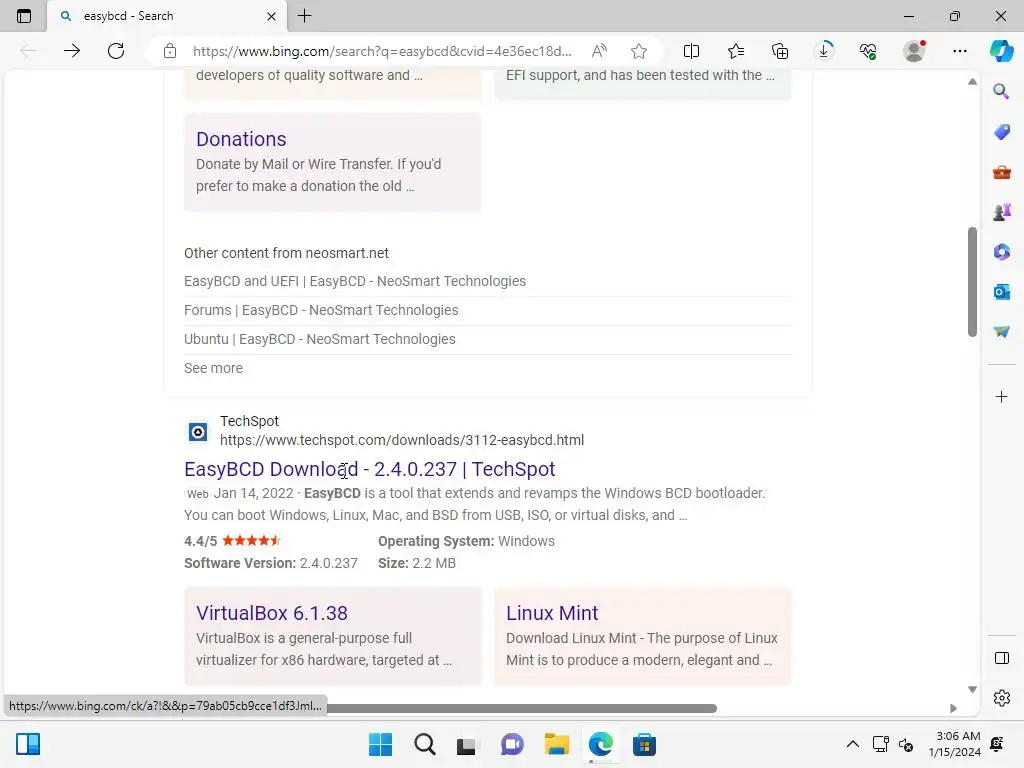1024x768 pixels.
Task: Open sidebar Search tool
Action: 1001,91
